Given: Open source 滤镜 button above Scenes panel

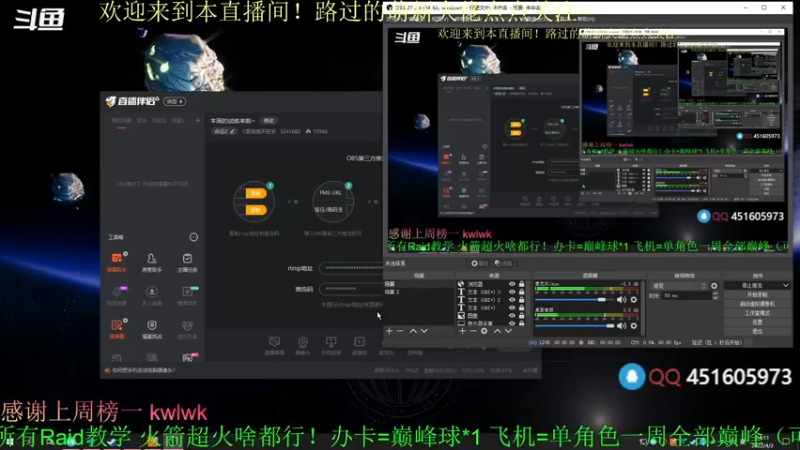Looking at the screenshot, I should [x=503, y=263].
